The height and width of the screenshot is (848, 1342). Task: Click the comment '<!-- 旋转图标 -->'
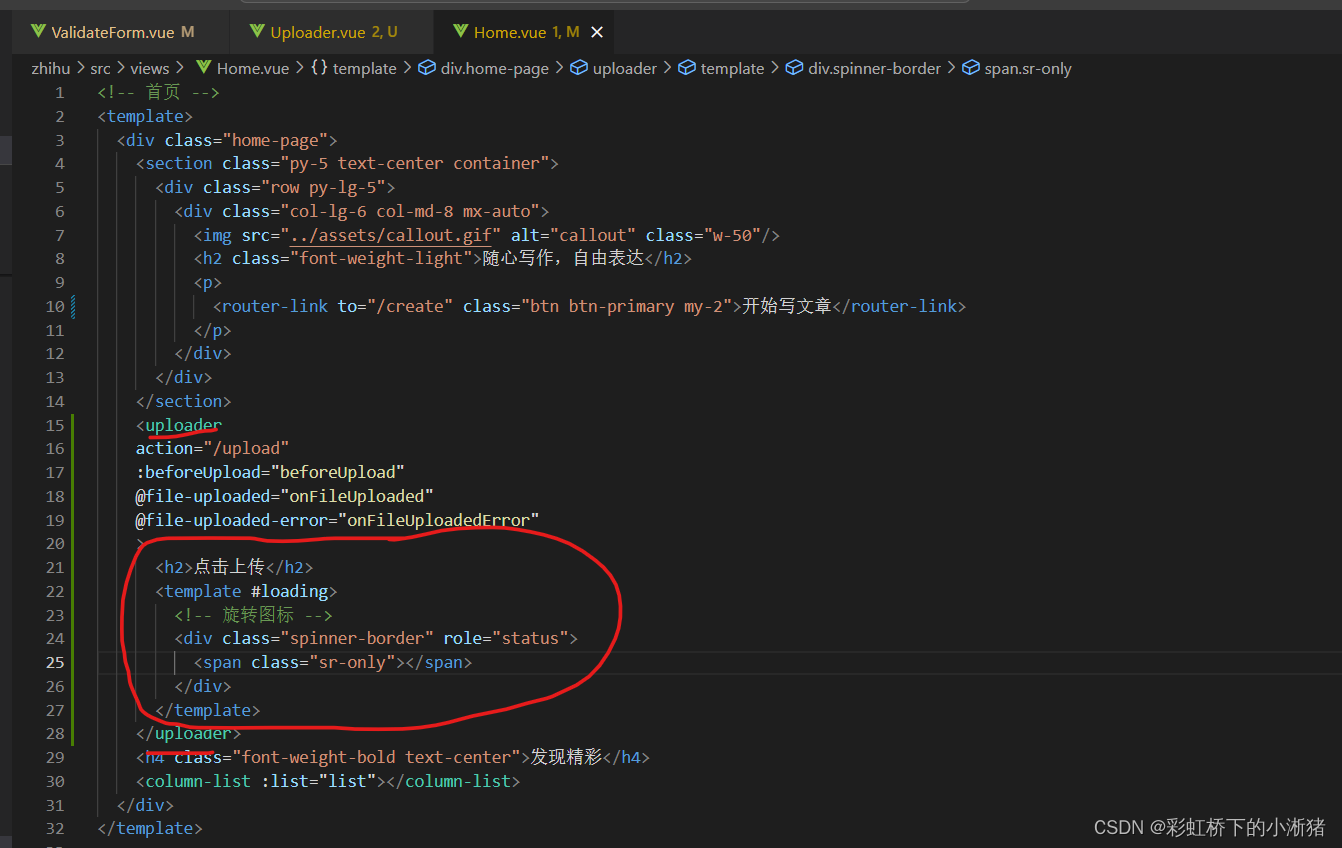[x=253, y=614]
